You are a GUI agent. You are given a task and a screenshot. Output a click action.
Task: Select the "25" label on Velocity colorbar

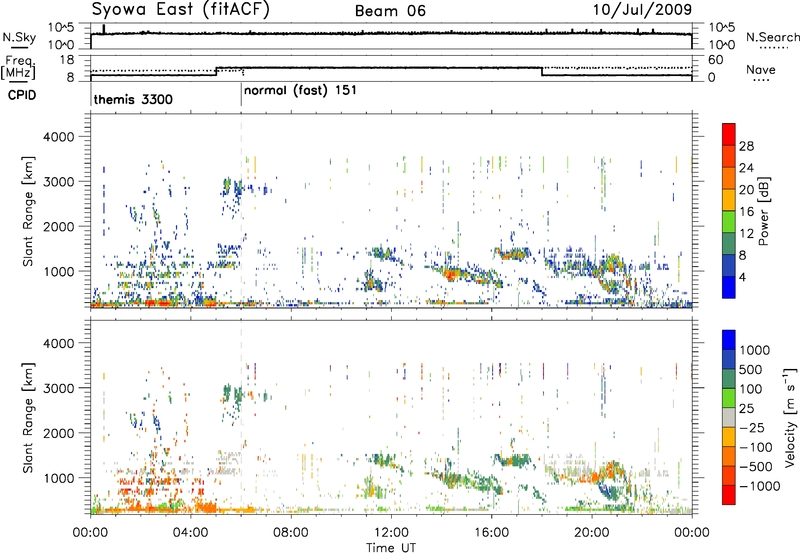747,409
